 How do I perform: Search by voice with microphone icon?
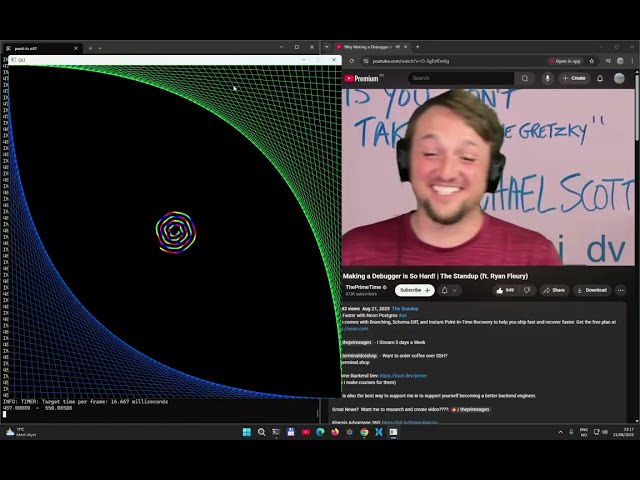(547, 78)
